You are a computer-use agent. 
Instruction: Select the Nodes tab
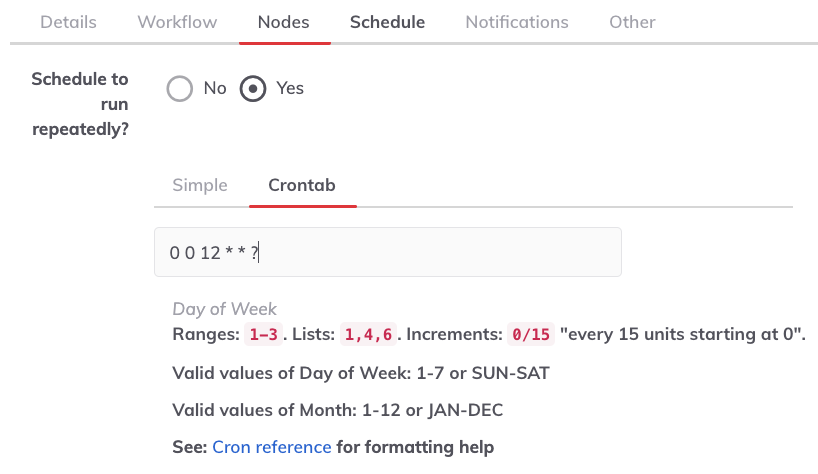(283, 22)
